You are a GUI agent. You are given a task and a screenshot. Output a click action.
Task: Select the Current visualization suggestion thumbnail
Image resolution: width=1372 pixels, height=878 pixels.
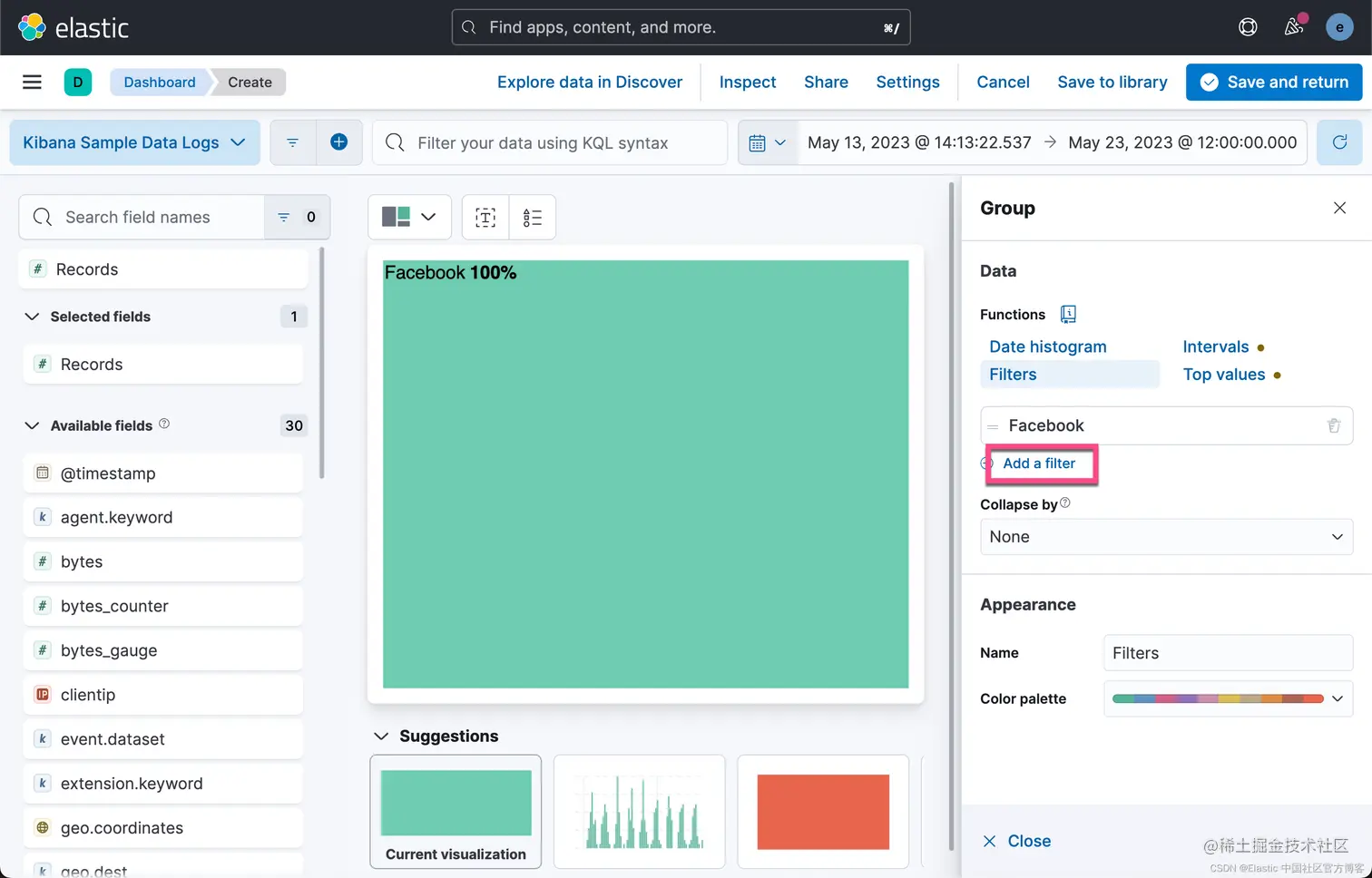(x=456, y=812)
